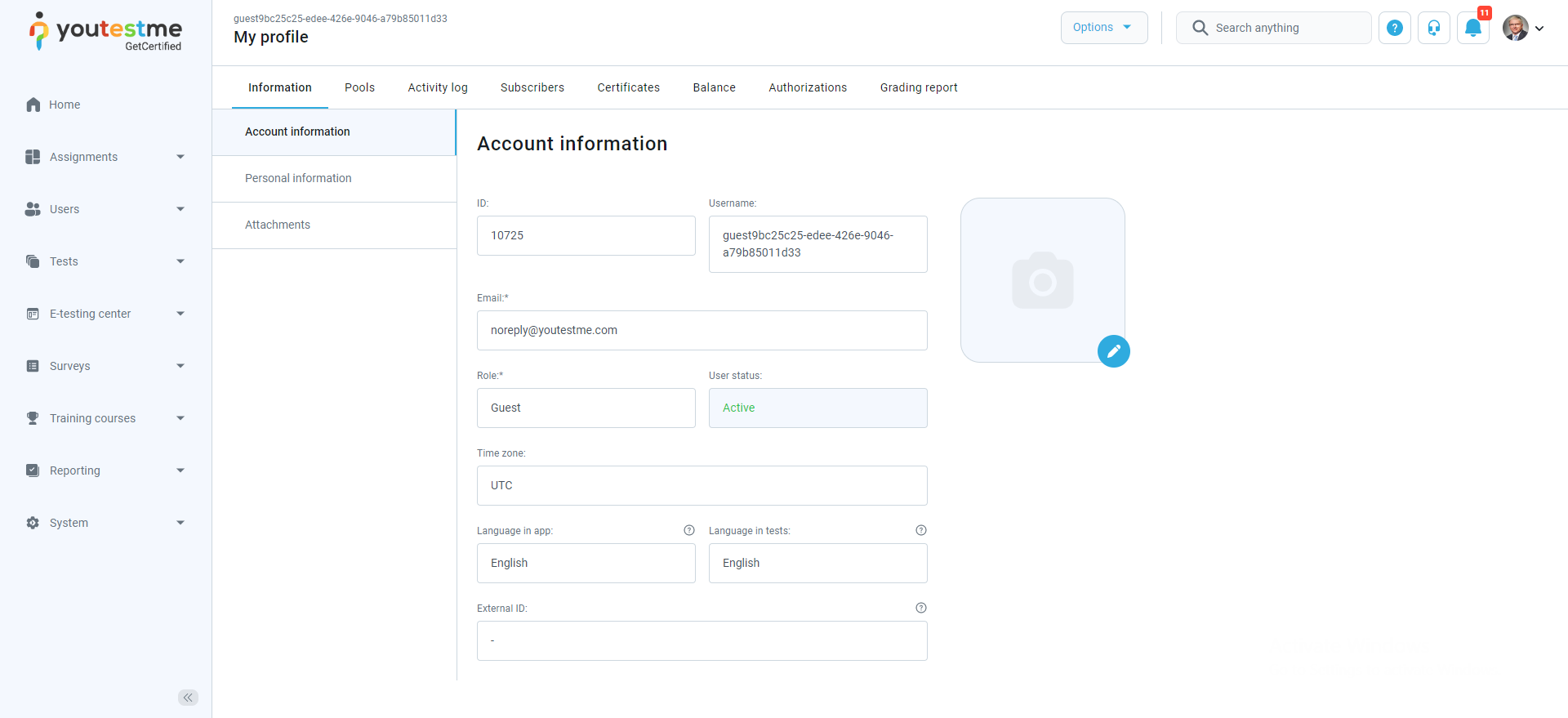Click the Surveys list icon
Image resolution: width=1568 pixels, height=718 pixels.
click(33, 366)
